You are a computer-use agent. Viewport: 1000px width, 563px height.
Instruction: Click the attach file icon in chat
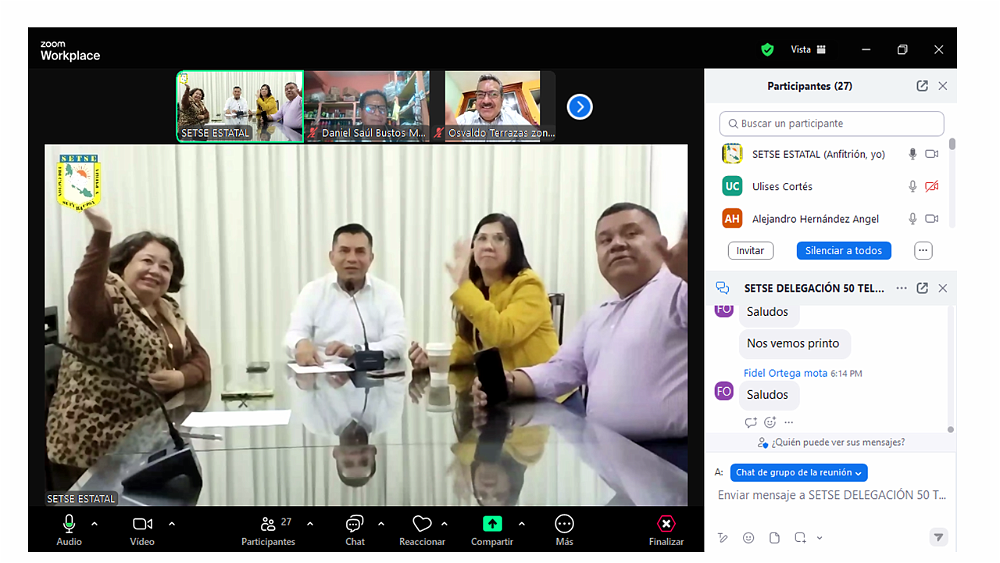pyautogui.click(x=774, y=538)
